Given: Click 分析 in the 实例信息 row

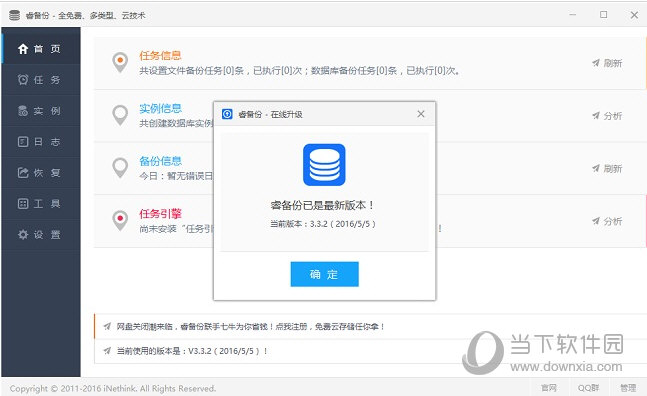Looking at the screenshot, I should (x=613, y=116).
